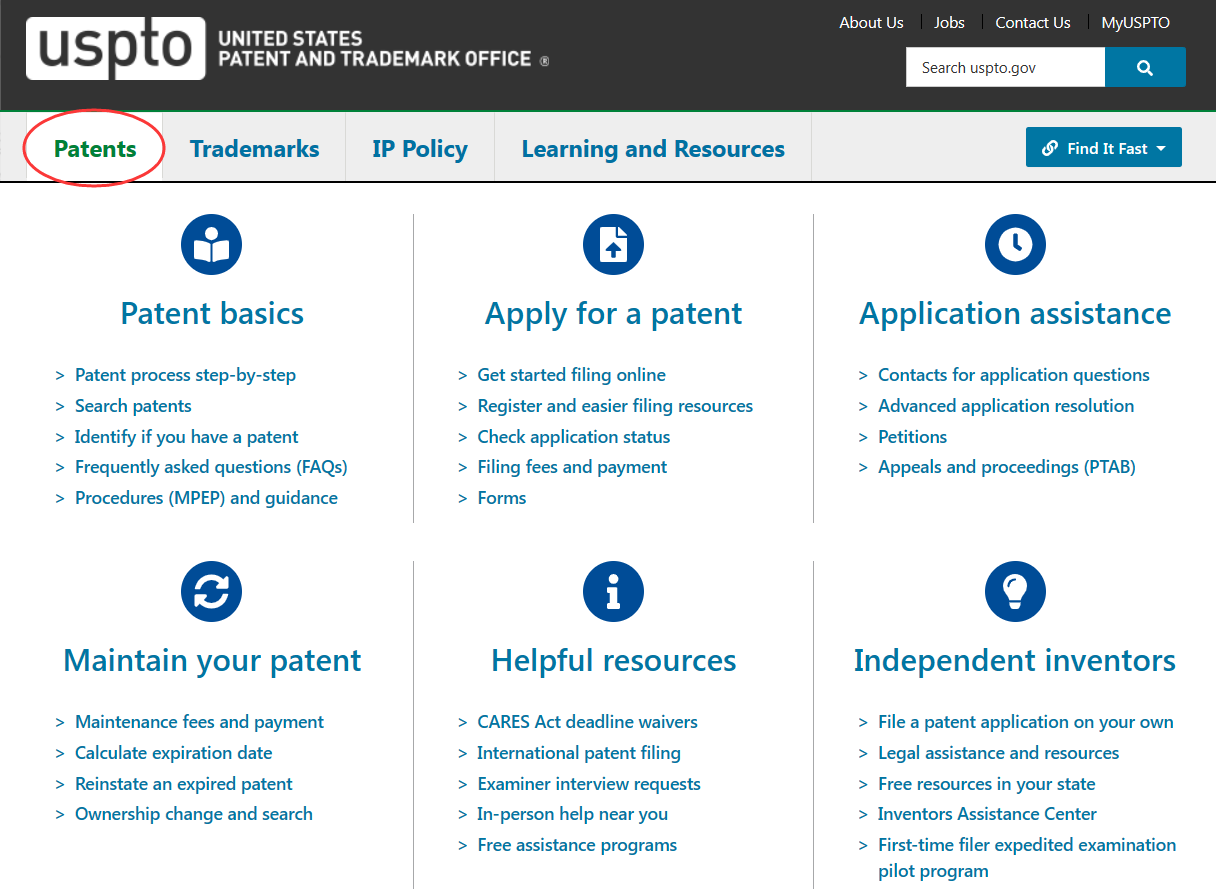Viewport: 1216px width, 889px height.
Task: Open the MyUSPTO link
Action: pos(1135,22)
